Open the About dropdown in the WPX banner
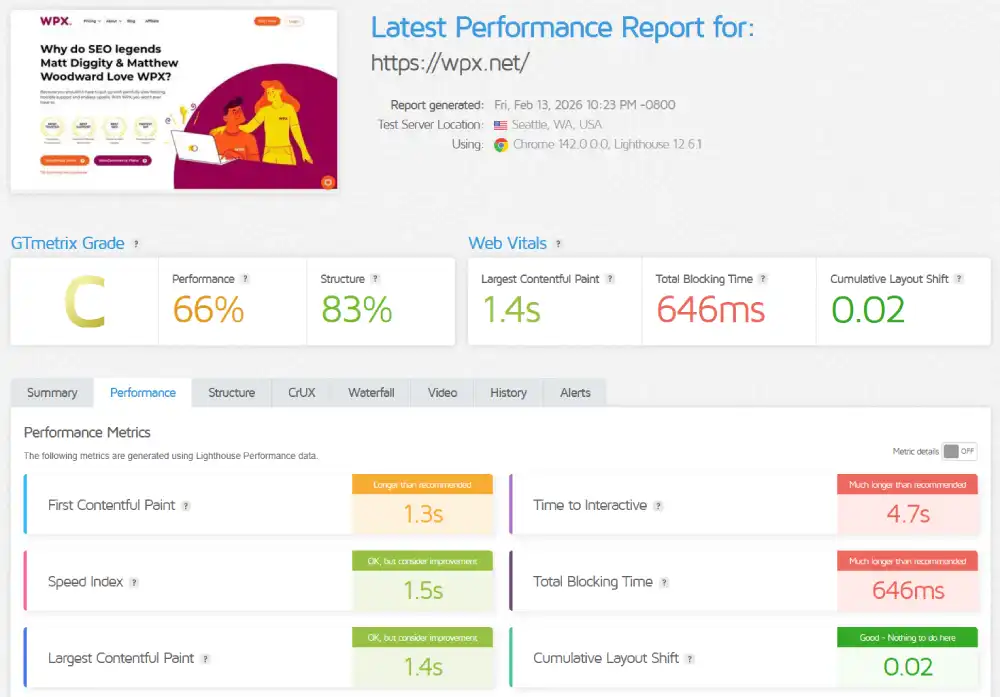1000x697 pixels. (113, 20)
